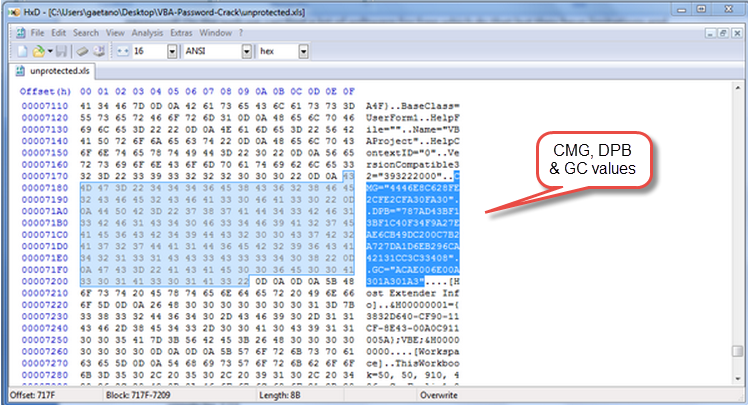This screenshot has height=405, width=748.
Task: Click the Save floppy disk icon
Action: click(62, 51)
